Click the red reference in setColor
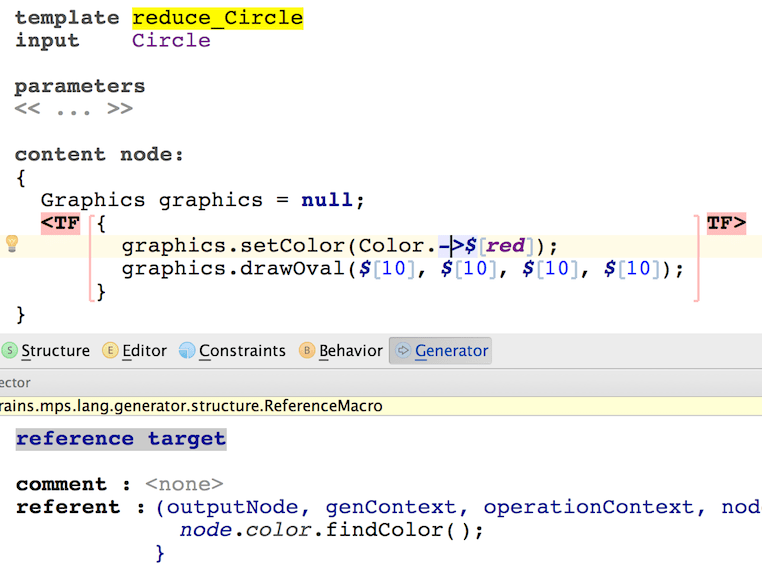The width and height of the screenshot is (762, 584). 505,246
